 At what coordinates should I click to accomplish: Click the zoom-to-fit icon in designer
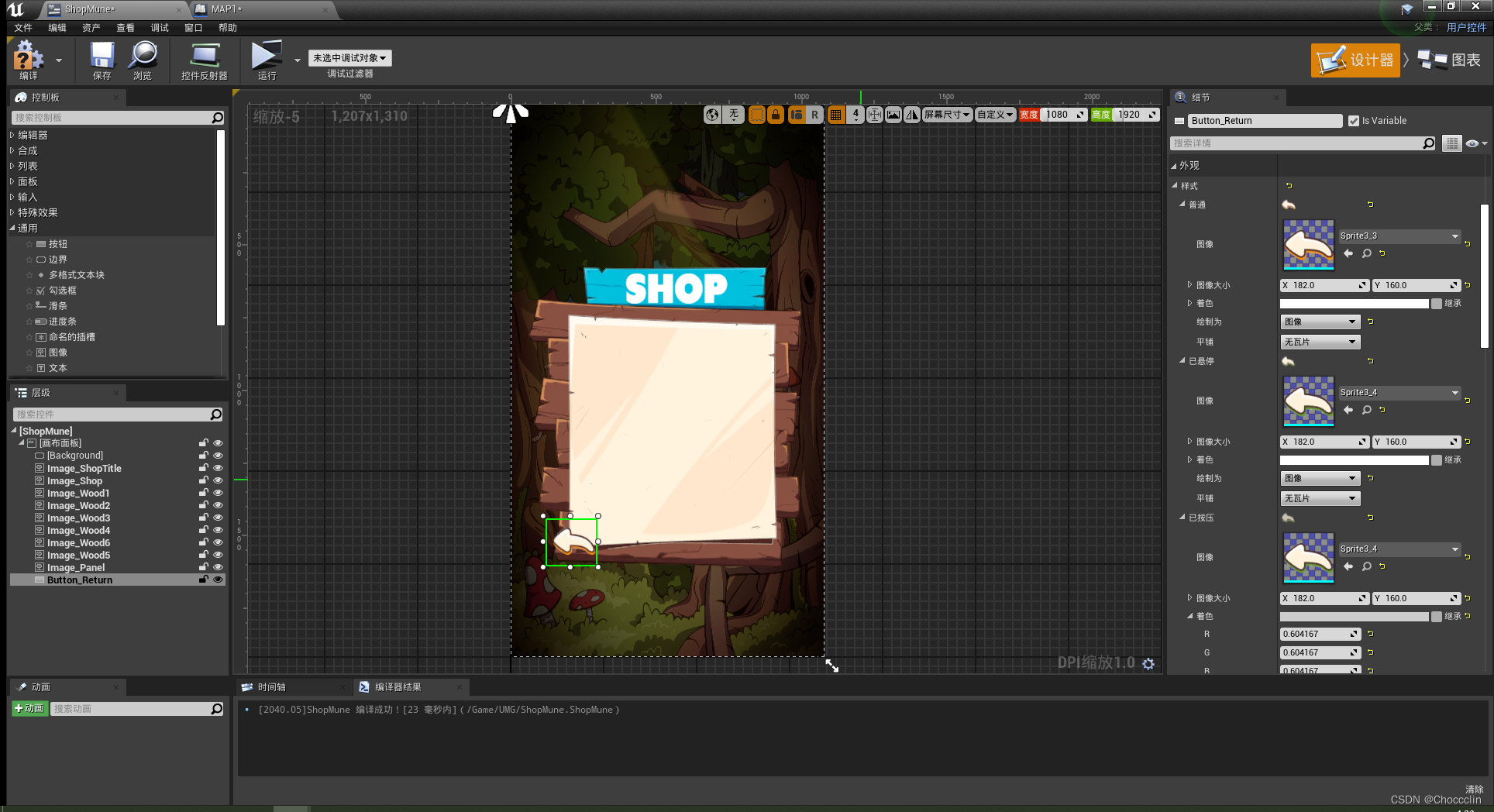click(x=875, y=115)
